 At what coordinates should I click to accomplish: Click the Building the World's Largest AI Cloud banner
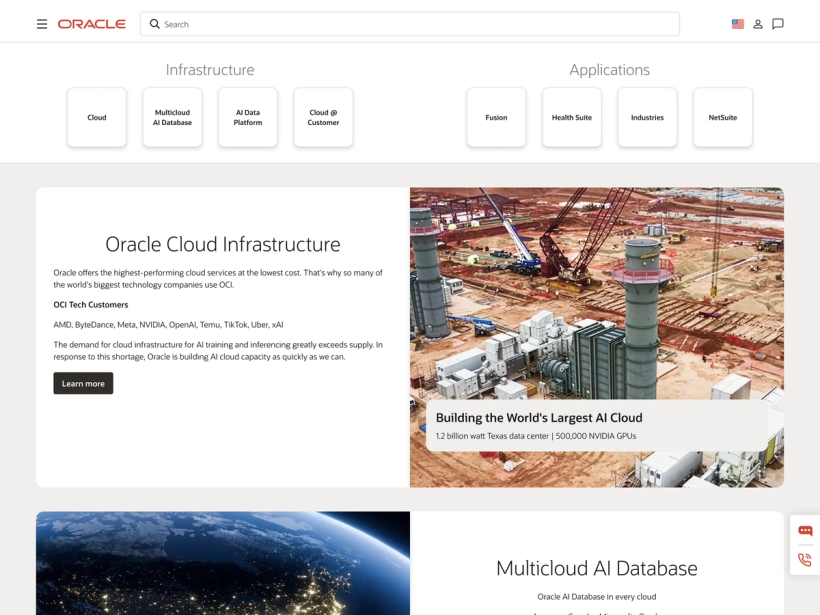tap(597, 426)
